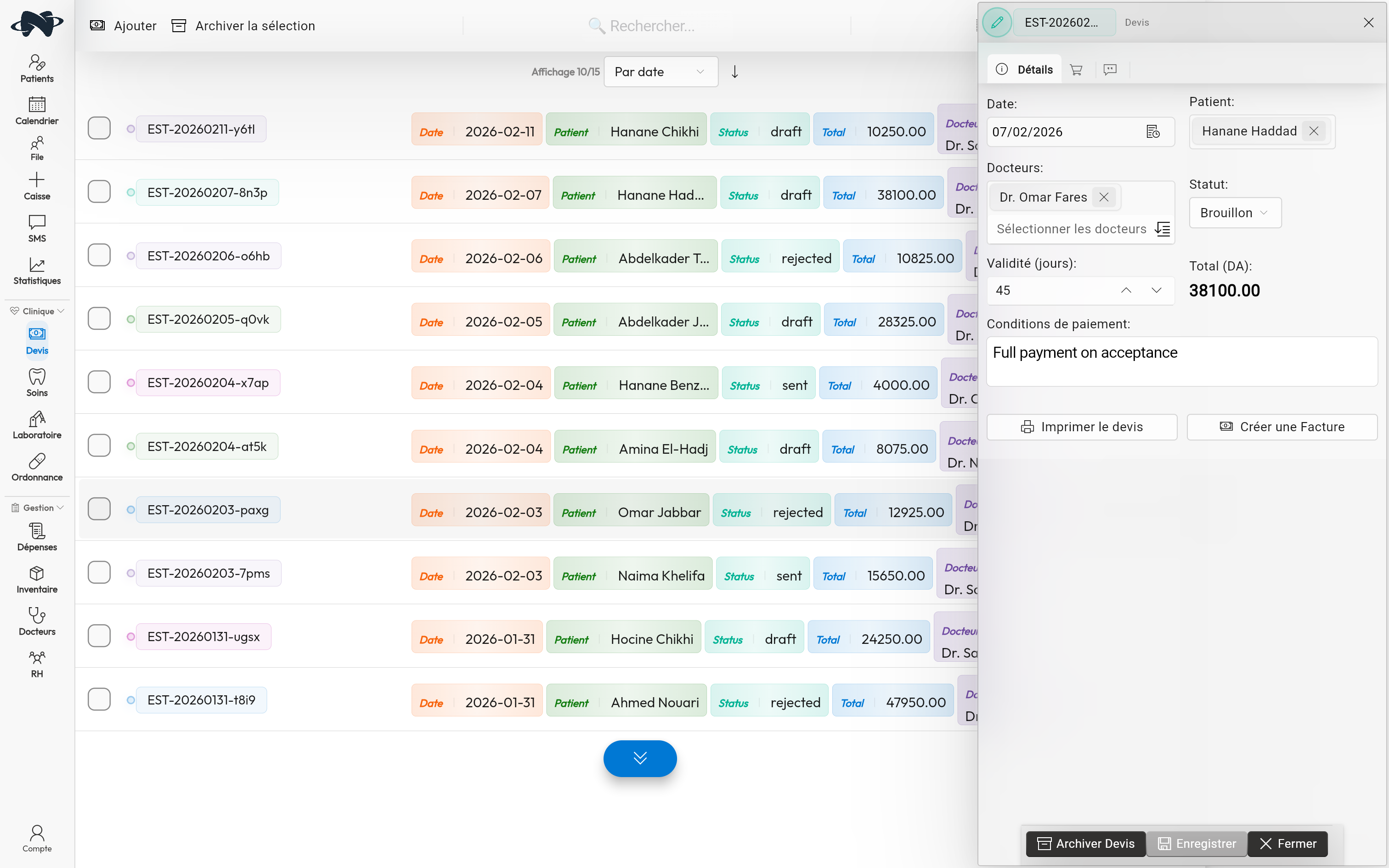
Task: Open the Brouillon status dropdown
Action: [x=1235, y=212]
